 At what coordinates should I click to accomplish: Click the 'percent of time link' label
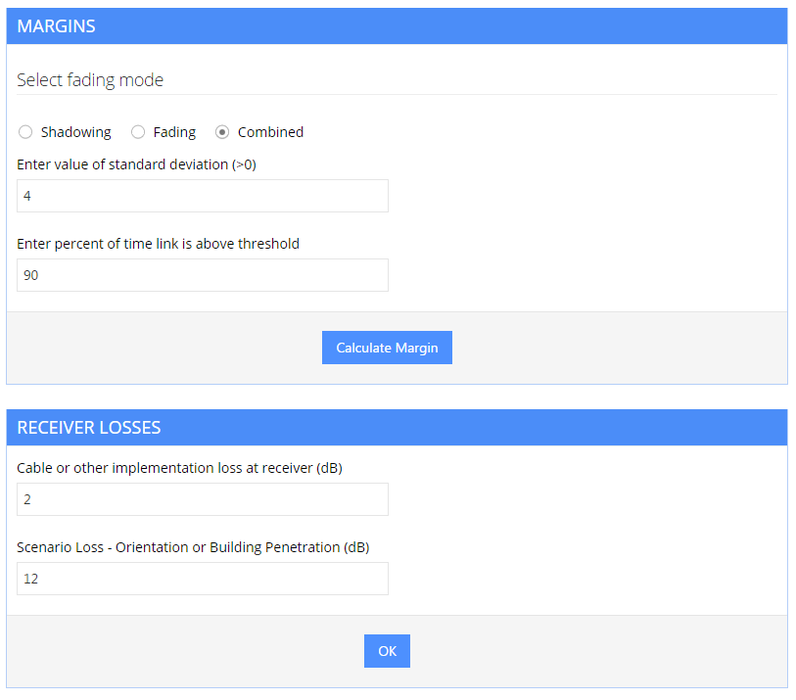coord(158,243)
